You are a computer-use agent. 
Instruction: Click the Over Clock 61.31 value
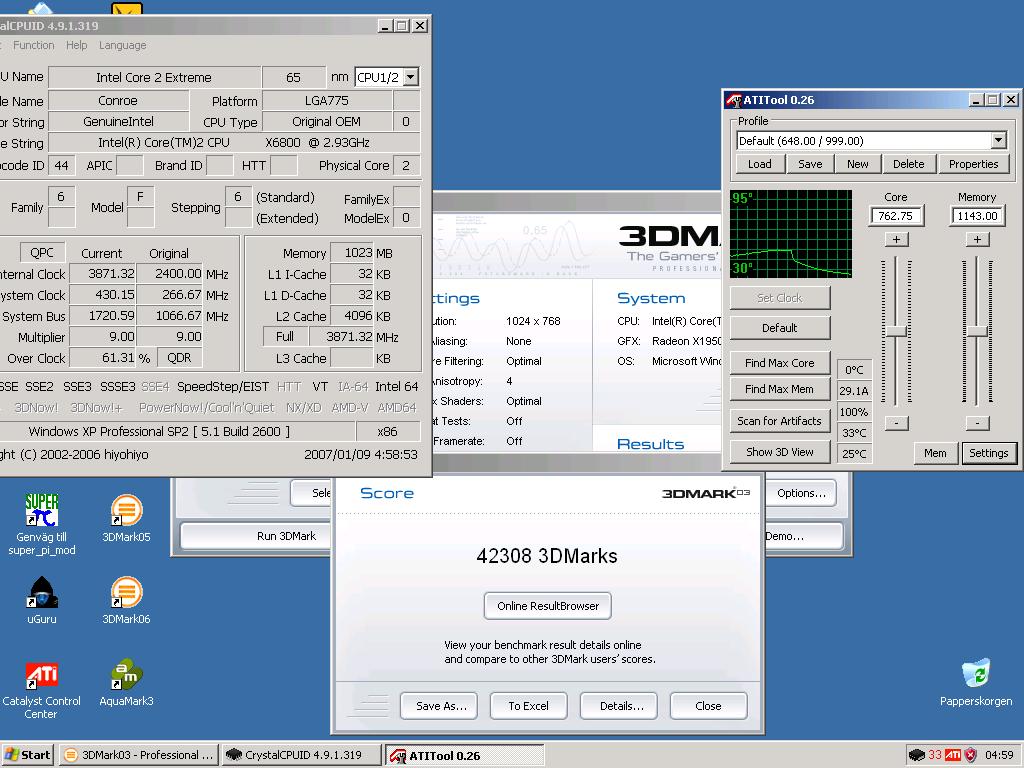tap(103, 358)
